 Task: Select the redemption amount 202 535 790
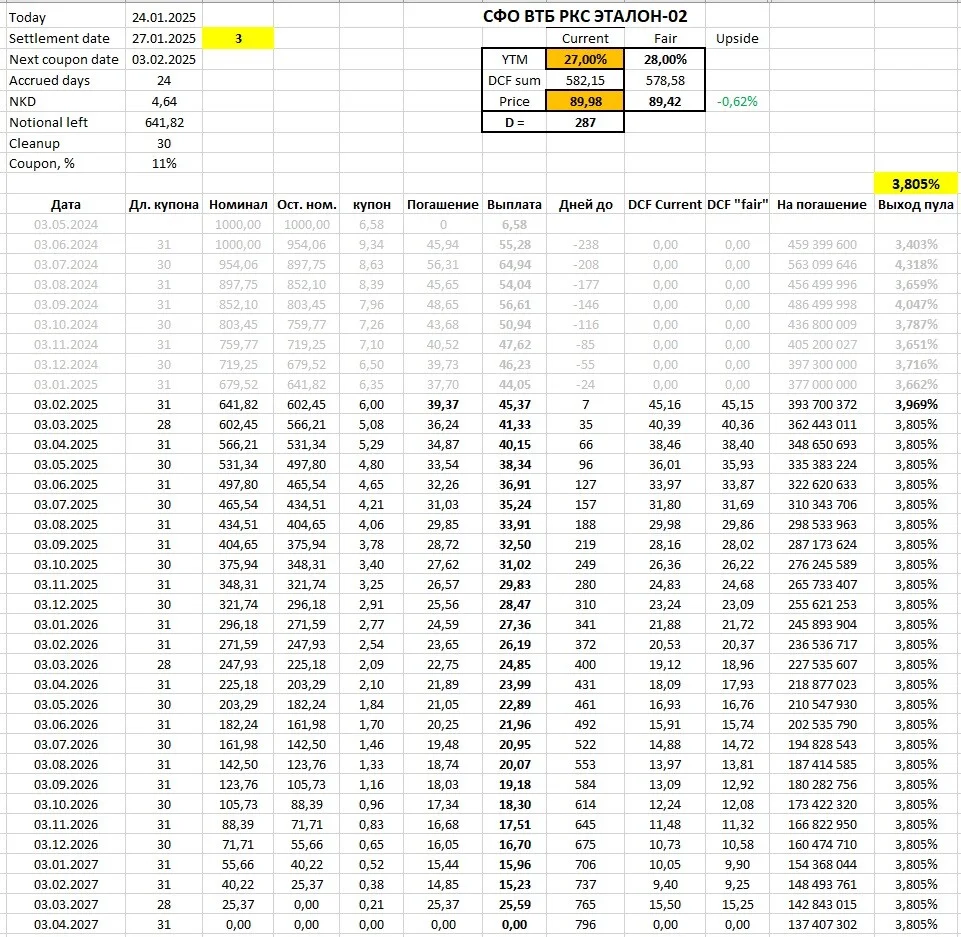pos(822,724)
